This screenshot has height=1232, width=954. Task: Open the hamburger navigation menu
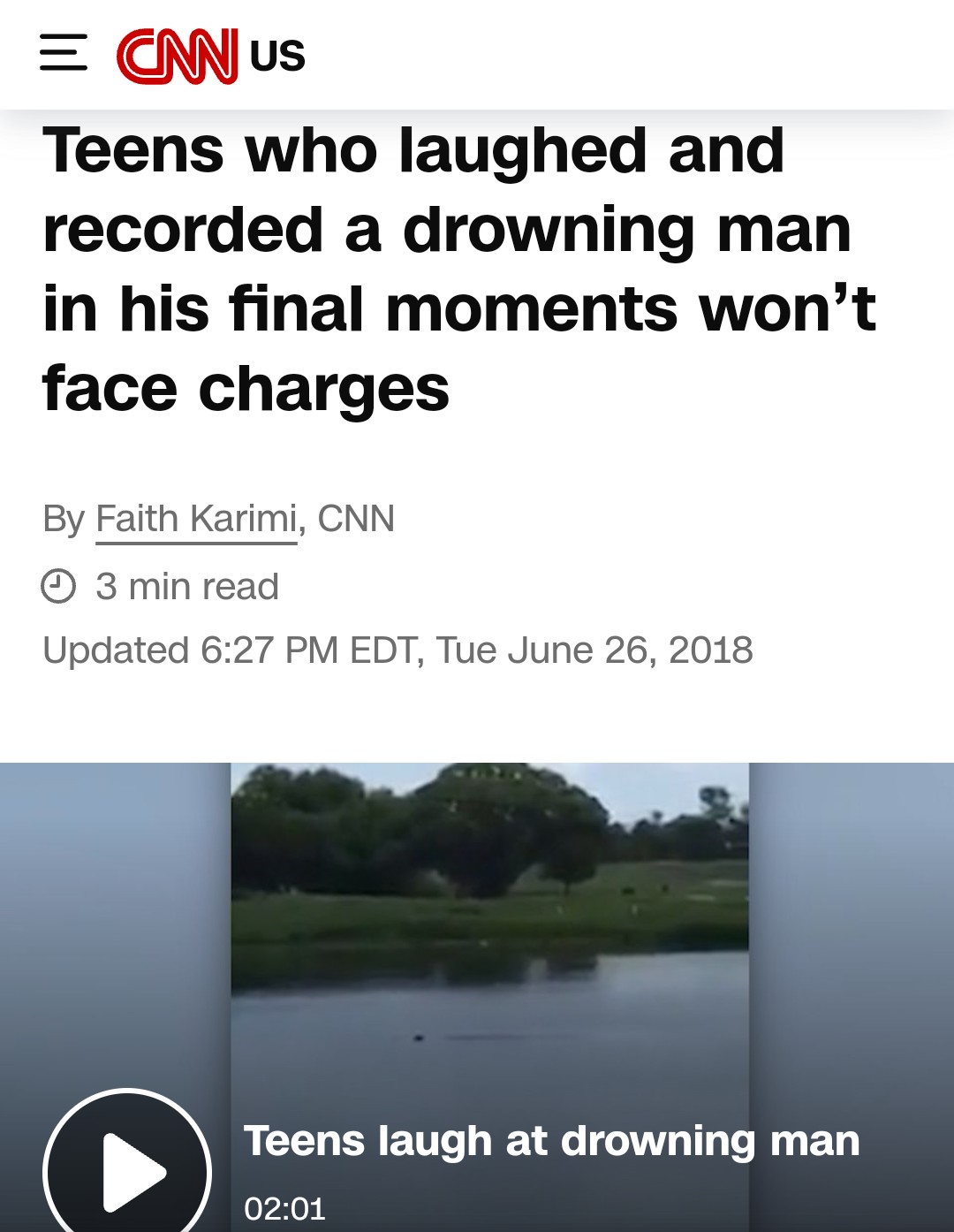tap(64, 52)
